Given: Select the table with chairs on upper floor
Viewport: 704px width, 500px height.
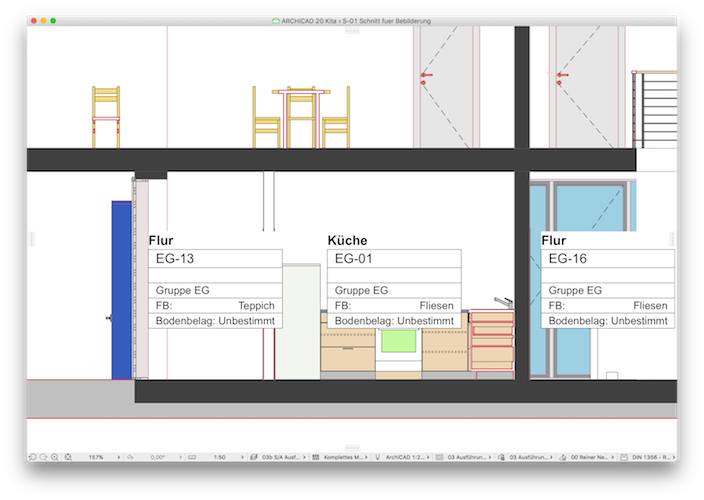Looking at the screenshot, I should 301,117.
